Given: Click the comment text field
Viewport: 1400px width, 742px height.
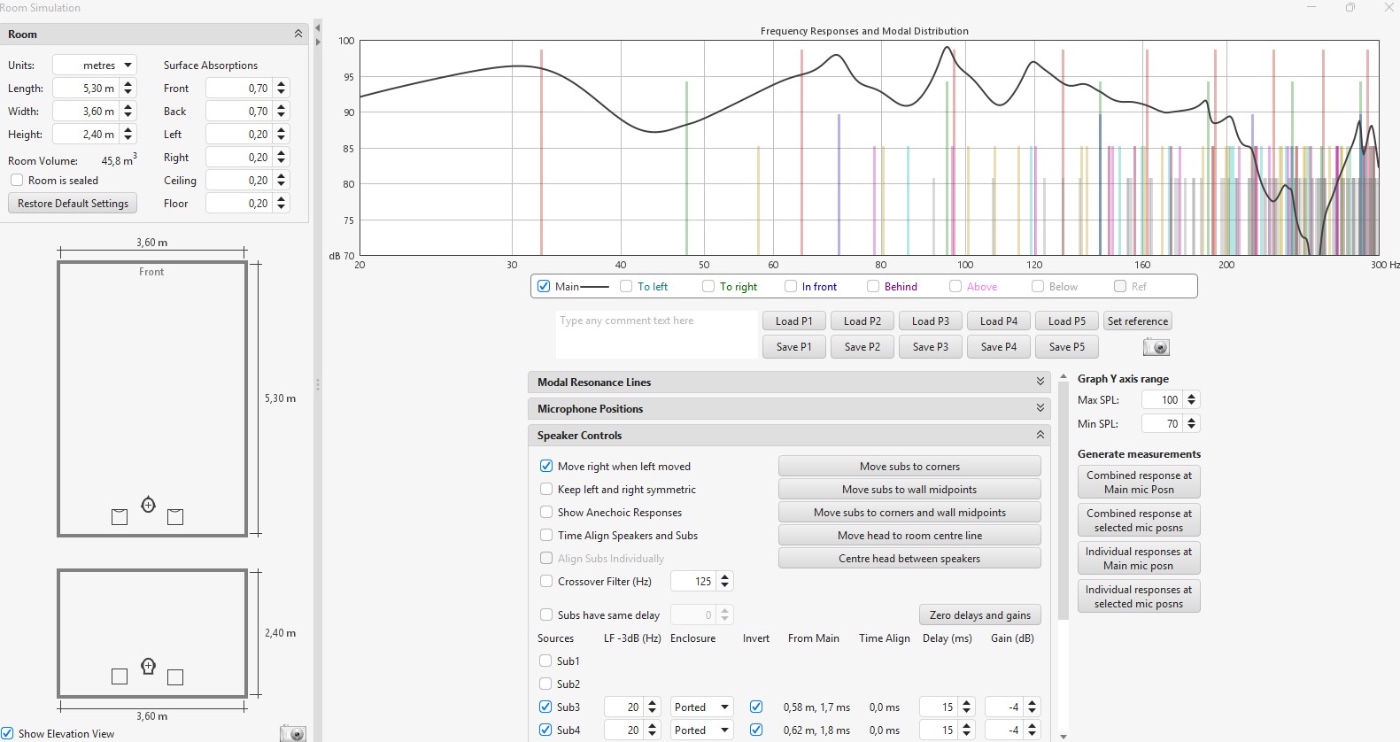Looking at the screenshot, I should click(656, 334).
